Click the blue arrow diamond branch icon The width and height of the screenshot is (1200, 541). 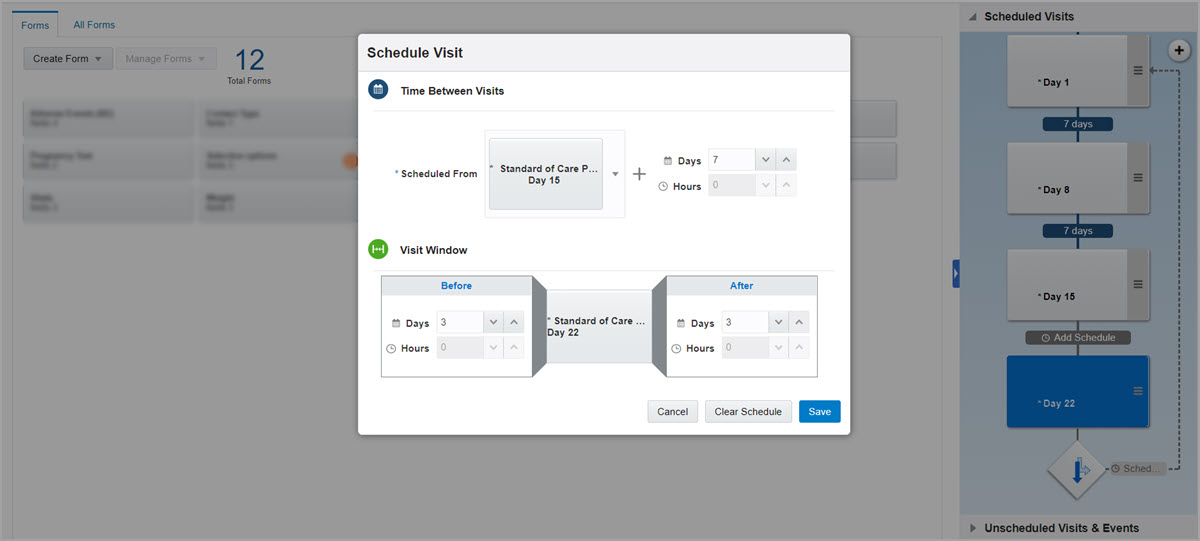(x=1077, y=470)
